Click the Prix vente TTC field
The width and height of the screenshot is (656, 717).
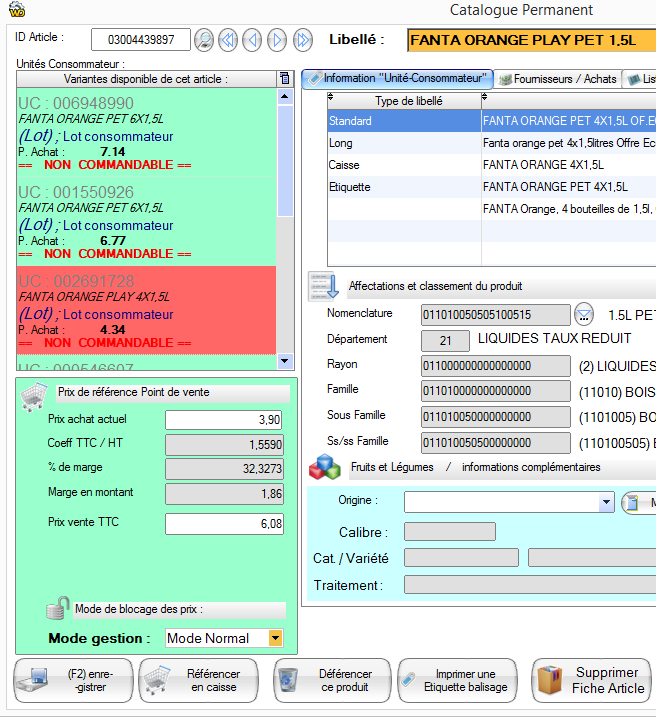click(224, 524)
